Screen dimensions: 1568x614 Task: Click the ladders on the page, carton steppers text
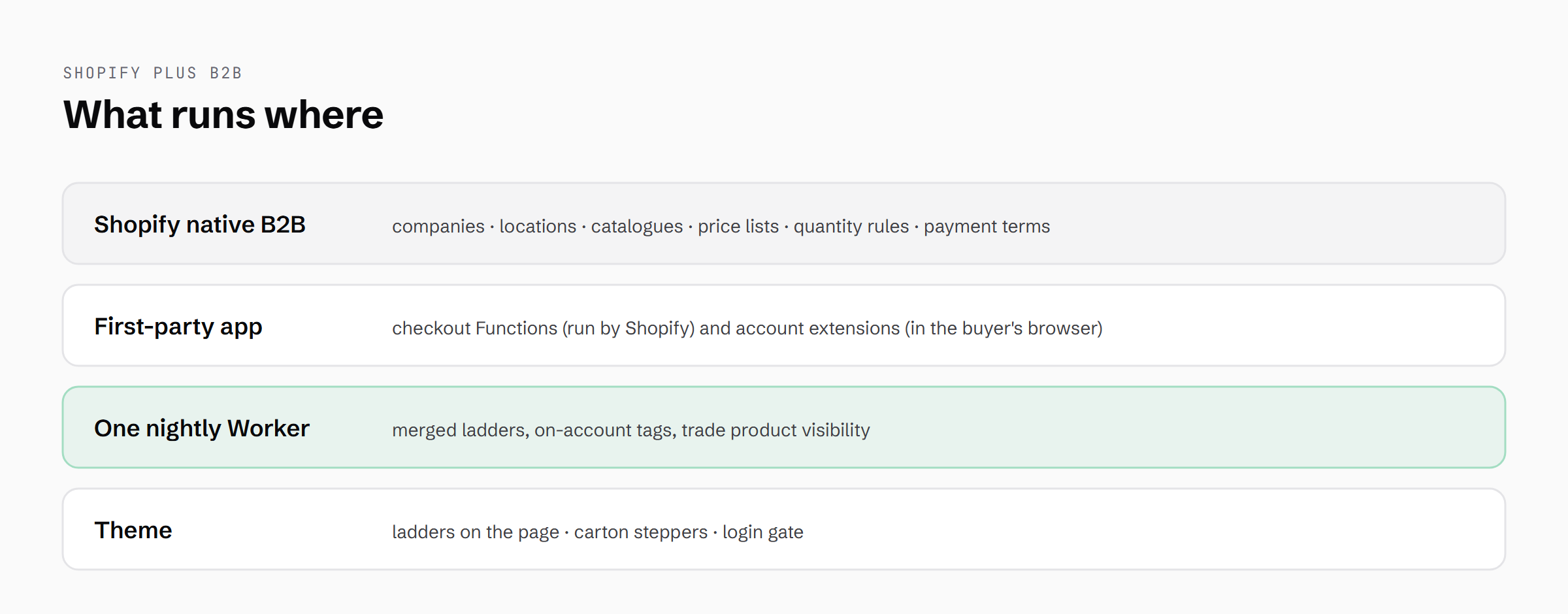597,532
